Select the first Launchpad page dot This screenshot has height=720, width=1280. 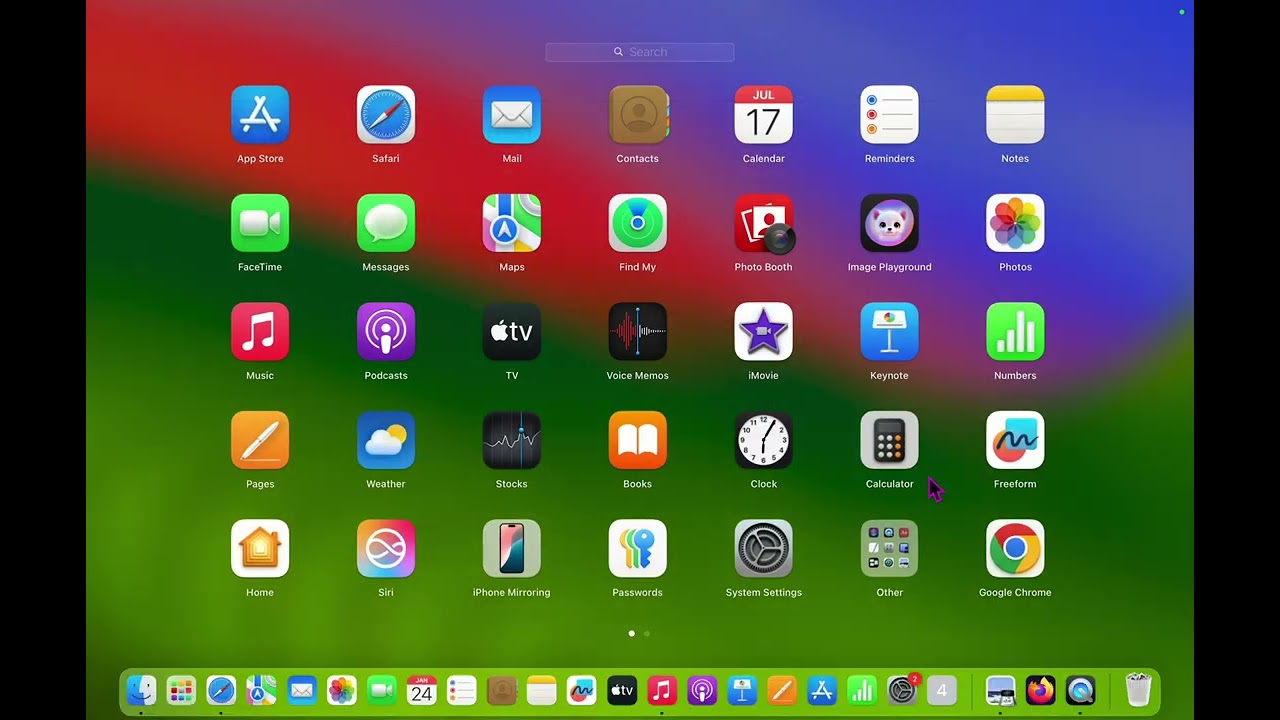point(631,633)
